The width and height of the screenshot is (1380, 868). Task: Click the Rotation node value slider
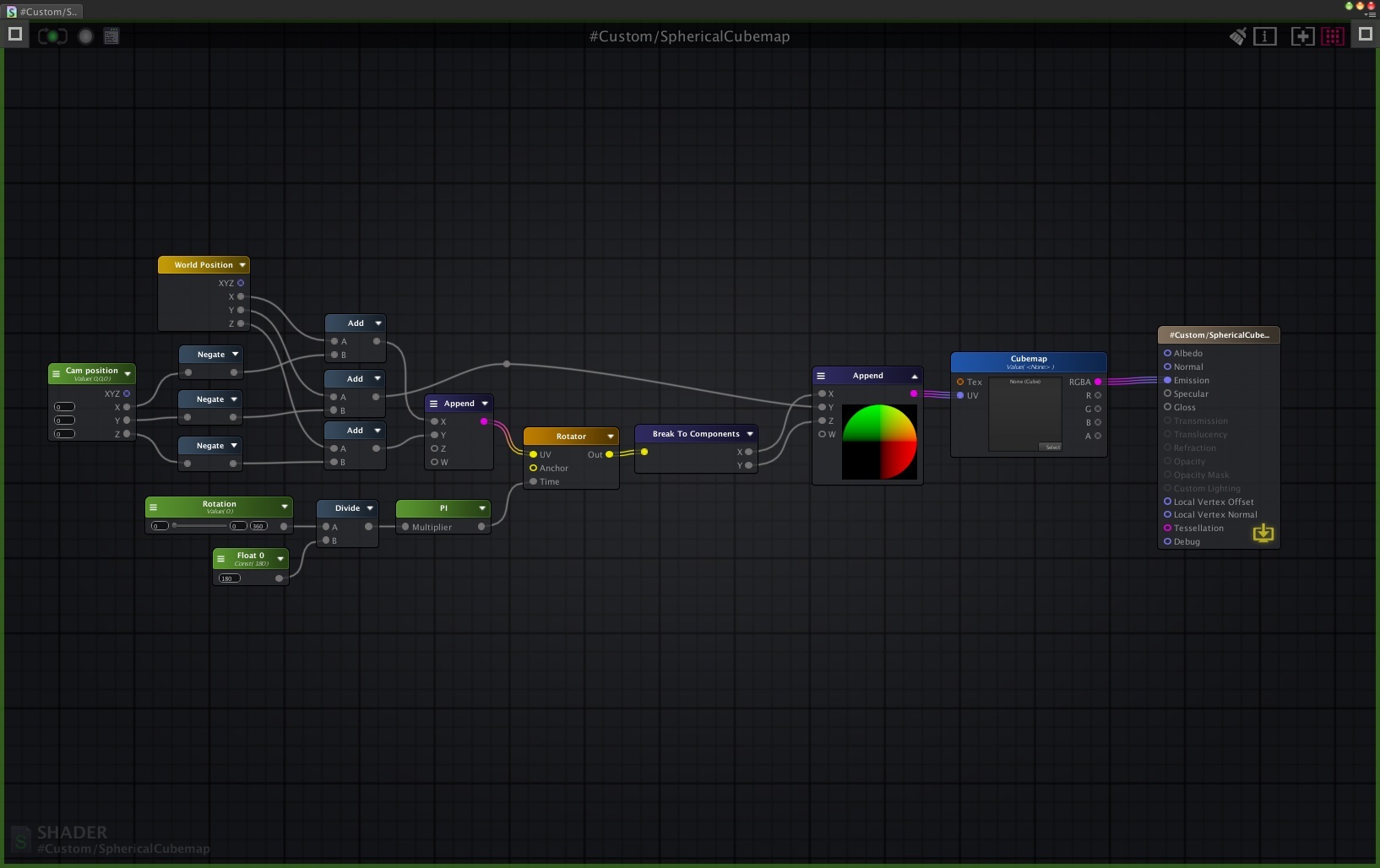coord(201,526)
